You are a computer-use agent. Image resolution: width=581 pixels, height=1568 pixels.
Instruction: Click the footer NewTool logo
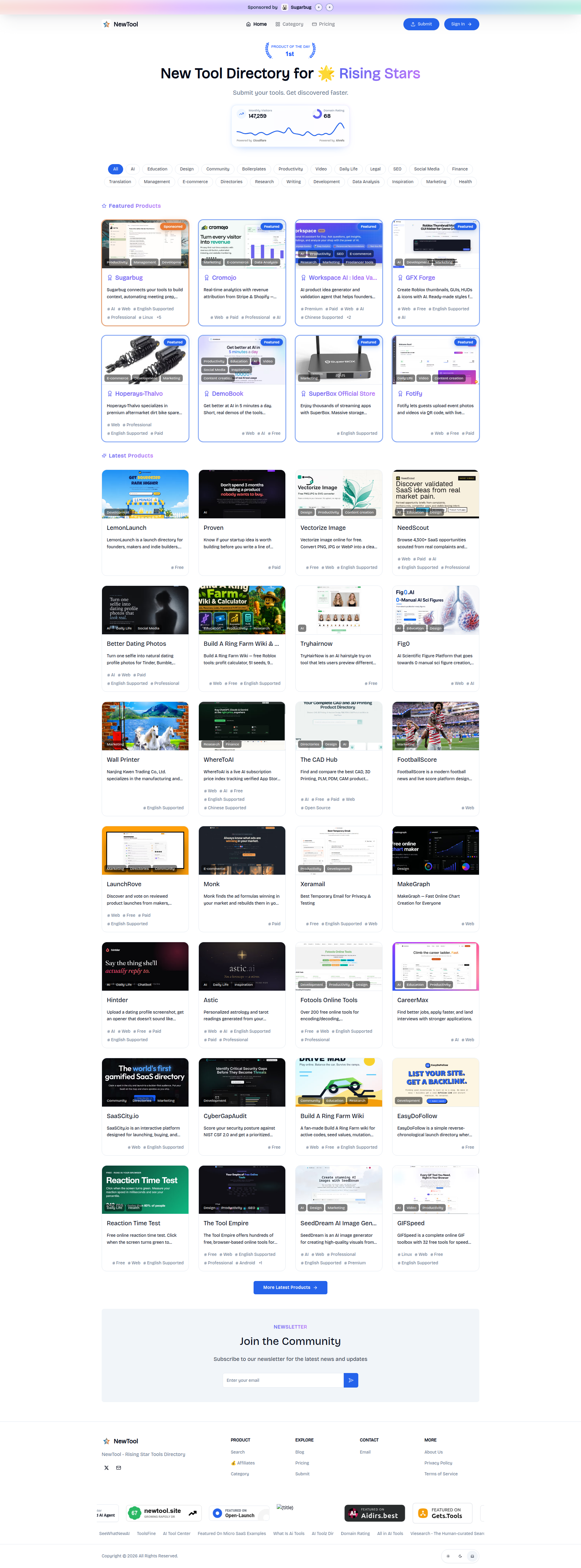(120, 1441)
